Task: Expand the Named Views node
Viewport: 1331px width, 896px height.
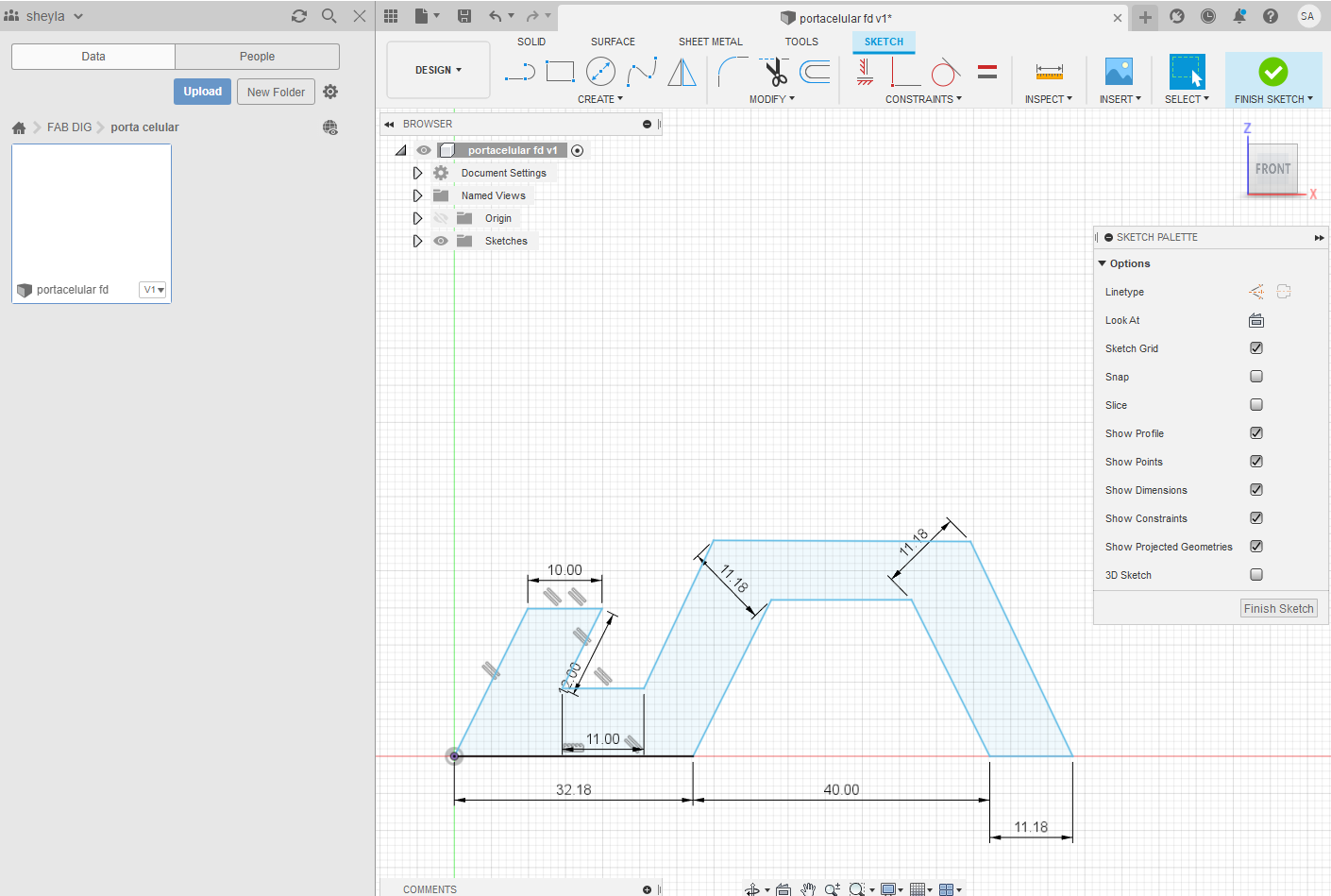Action: tap(417, 195)
